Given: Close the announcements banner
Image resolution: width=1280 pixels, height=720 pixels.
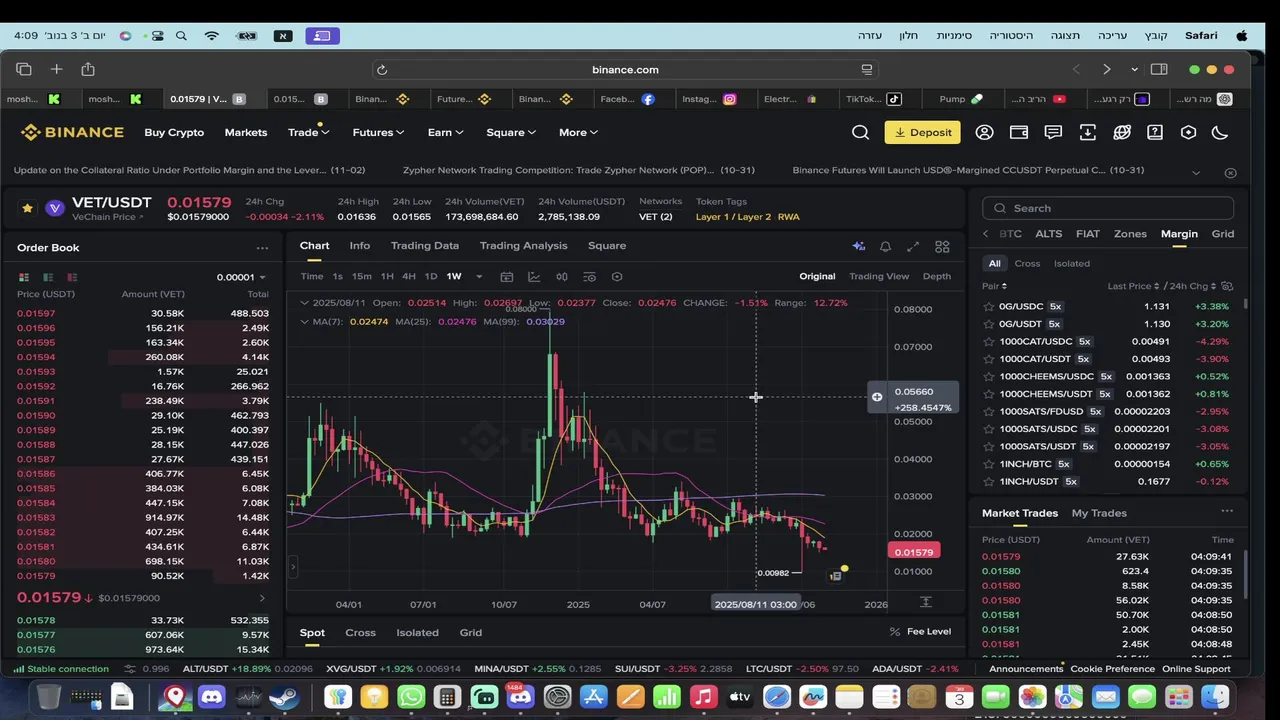Looking at the screenshot, I should pos(1231,172).
